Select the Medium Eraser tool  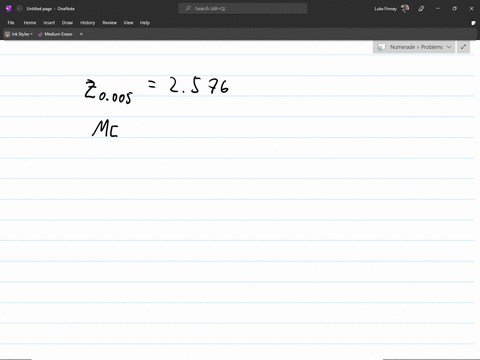pos(55,34)
